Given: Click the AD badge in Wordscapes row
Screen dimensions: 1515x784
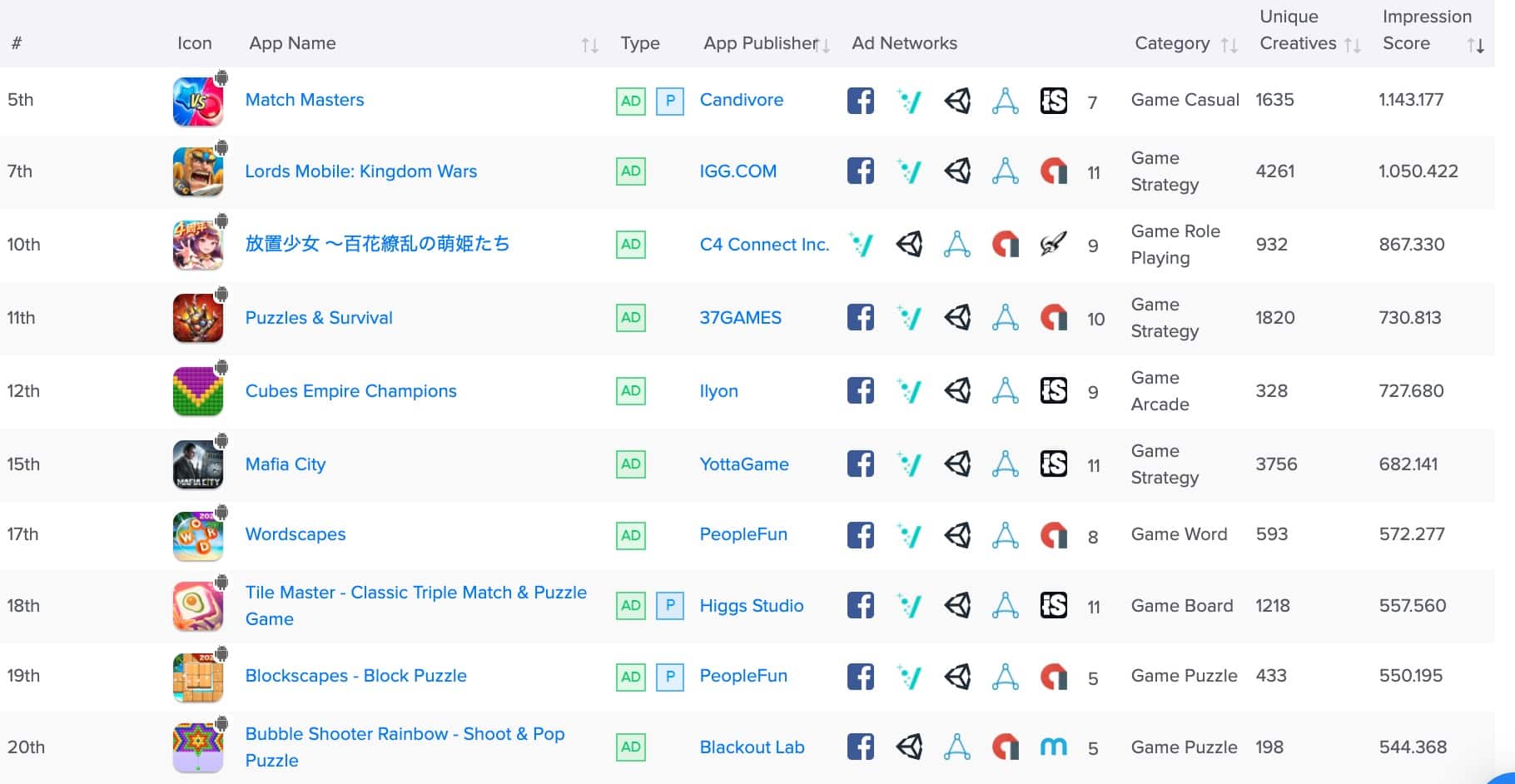Looking at the screenshot, I should [631, 535].
